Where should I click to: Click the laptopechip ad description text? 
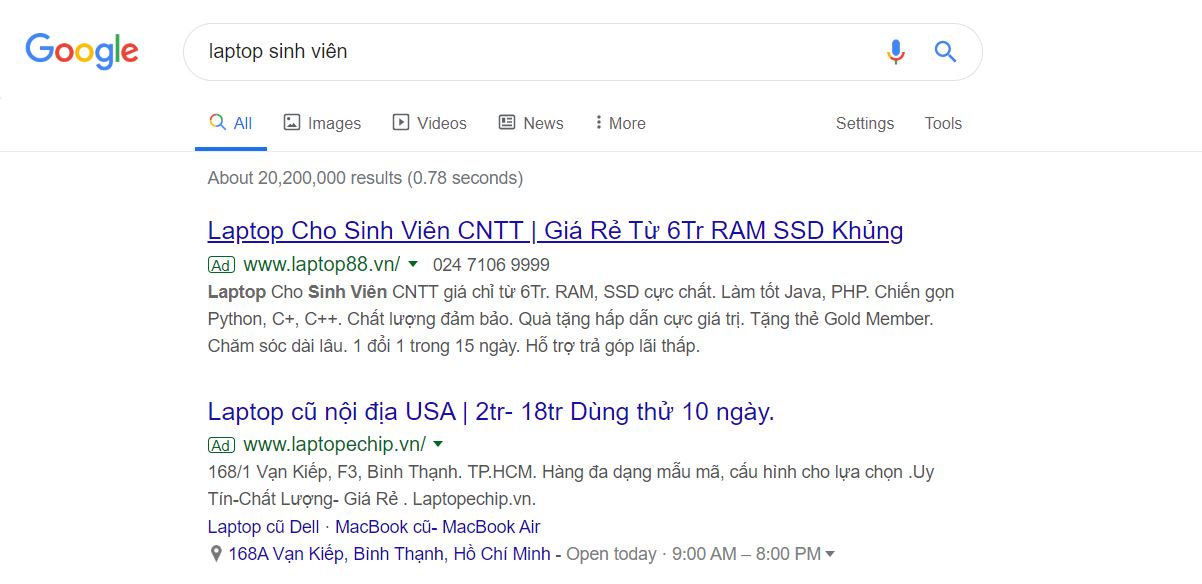pyautogui.click(x=571, y=484)
